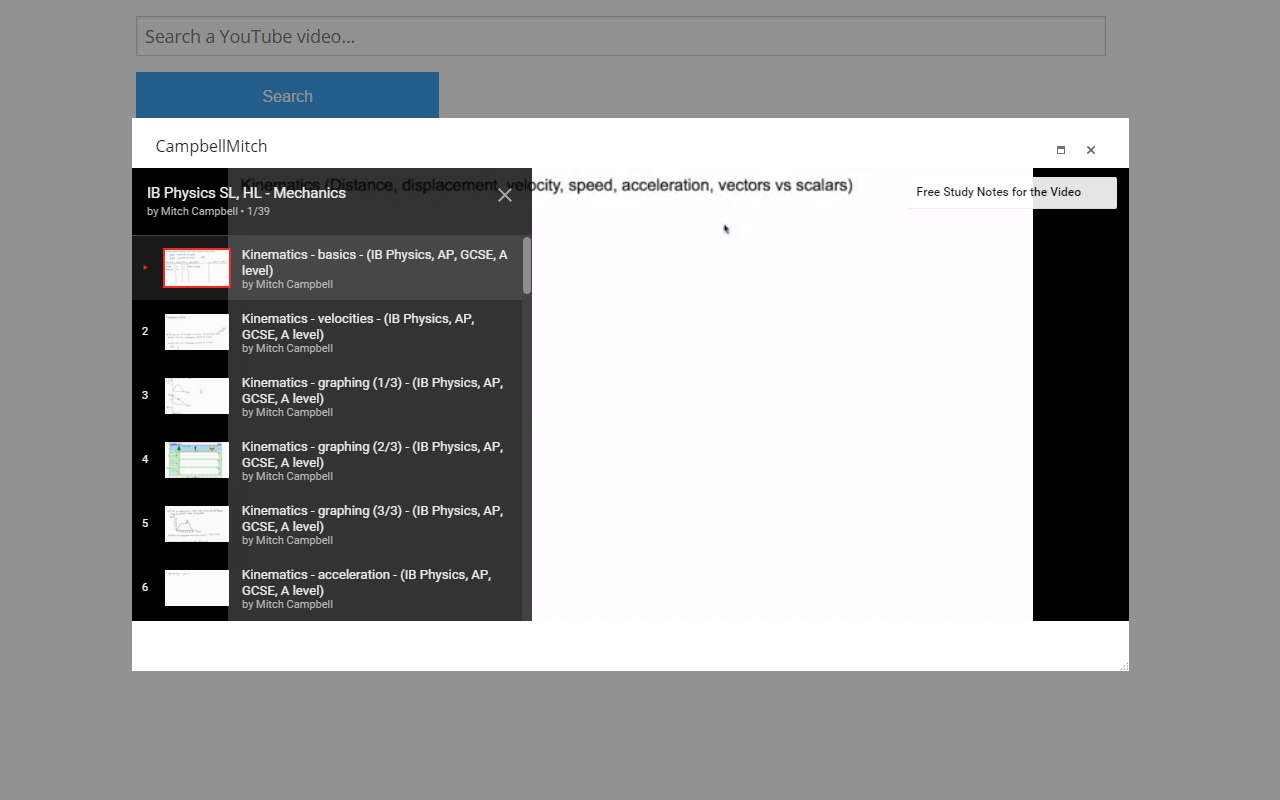The height and width of the screenshot is (800, 1280).
Task: Click the video player area to pause playback
Action: 780,420
